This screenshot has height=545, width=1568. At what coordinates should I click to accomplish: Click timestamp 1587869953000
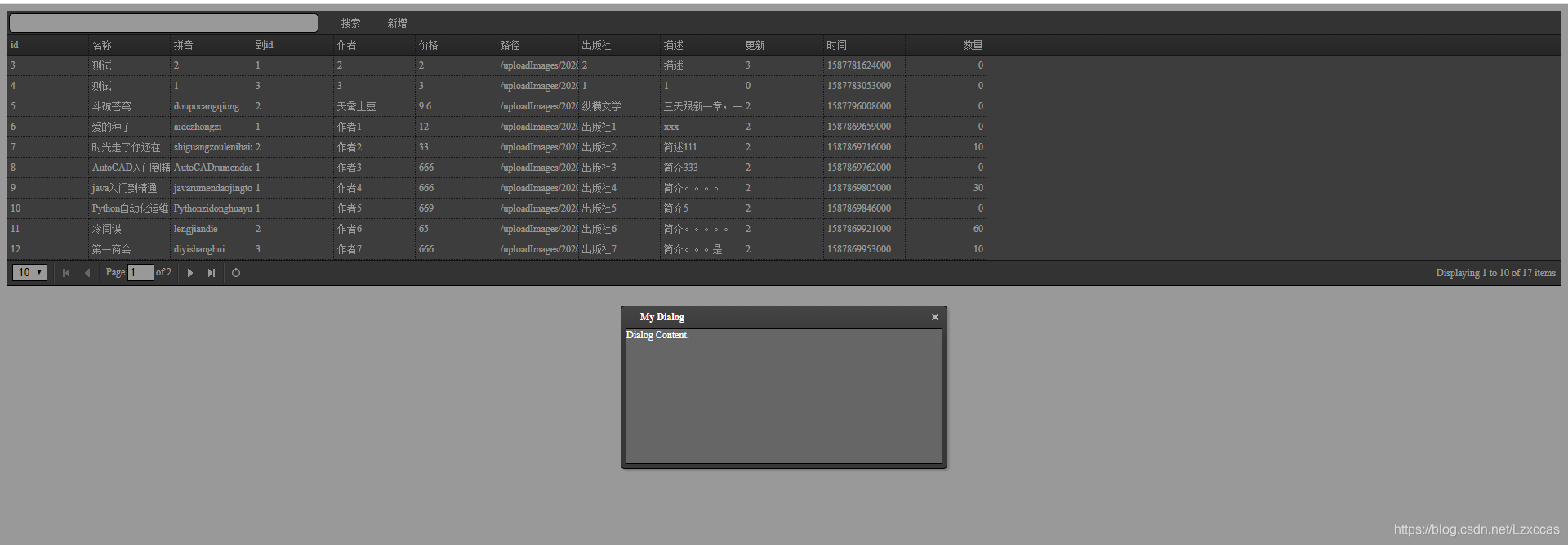tap(864, 249)
